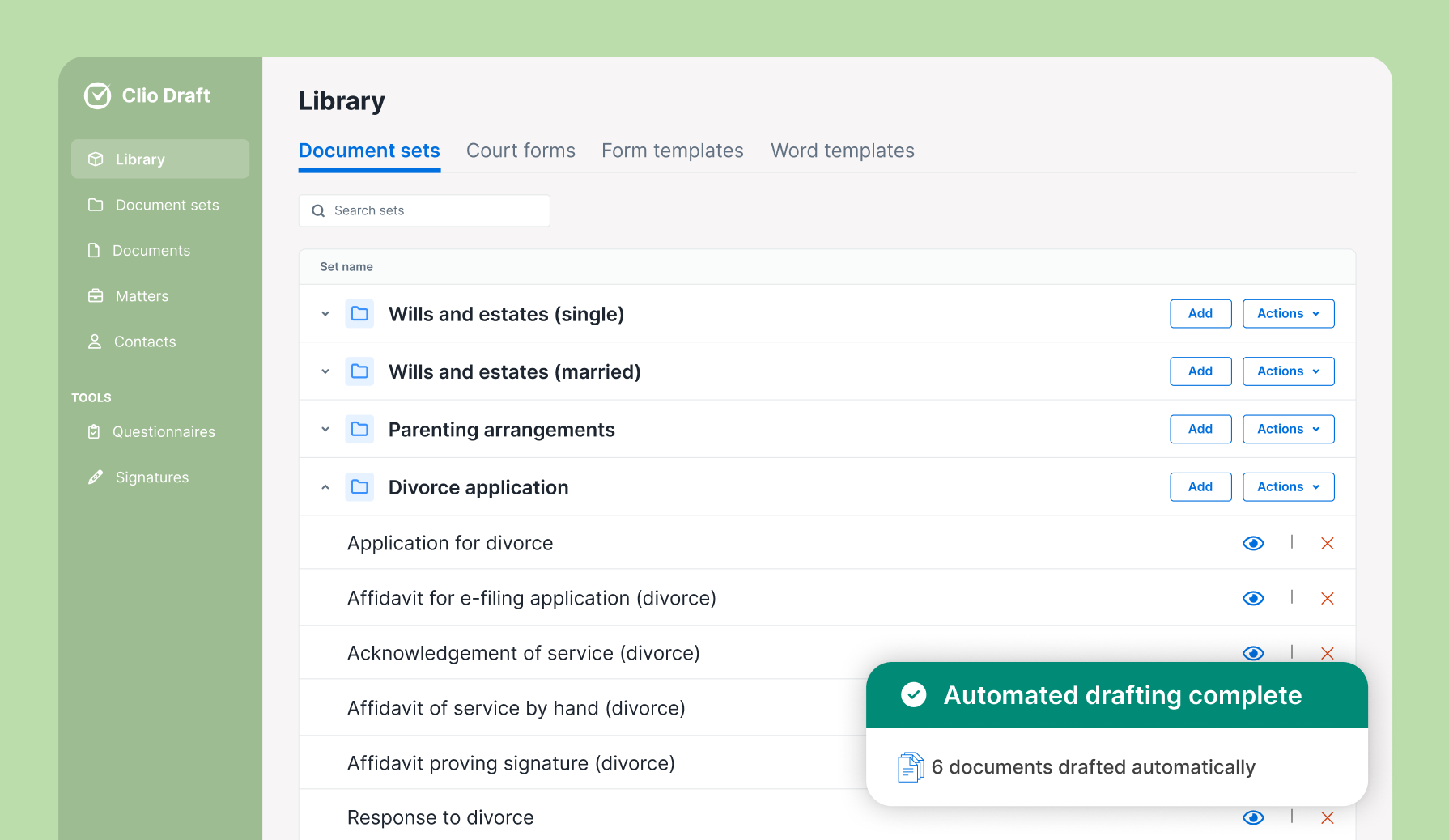Open Actions dropdown for Wills and estates (married)
The width and height of the screenshot is (1449, 840).
tap(1288, 371)
